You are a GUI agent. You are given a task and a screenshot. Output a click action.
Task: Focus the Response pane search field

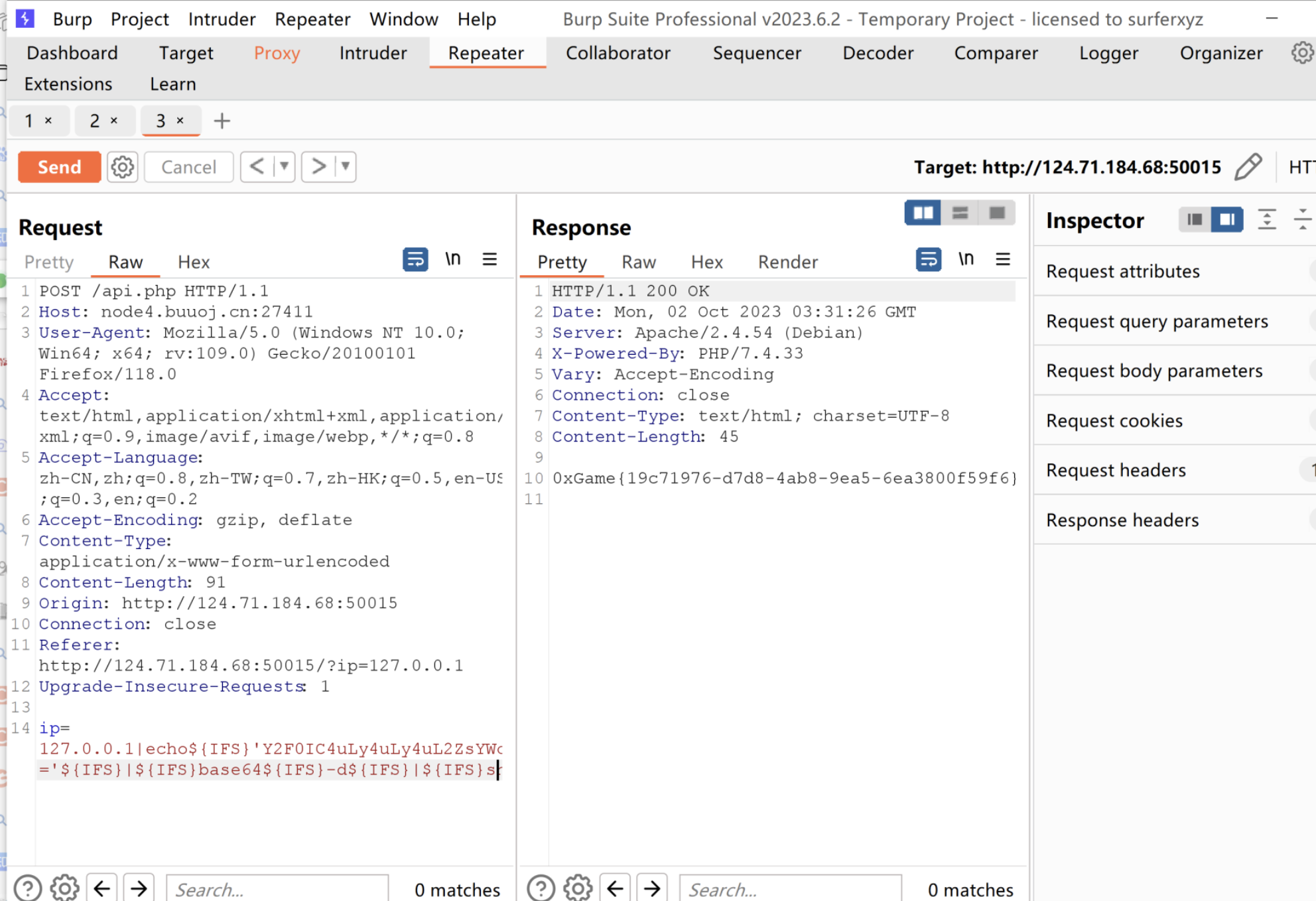pyautogui.click(x=791, y=889)
